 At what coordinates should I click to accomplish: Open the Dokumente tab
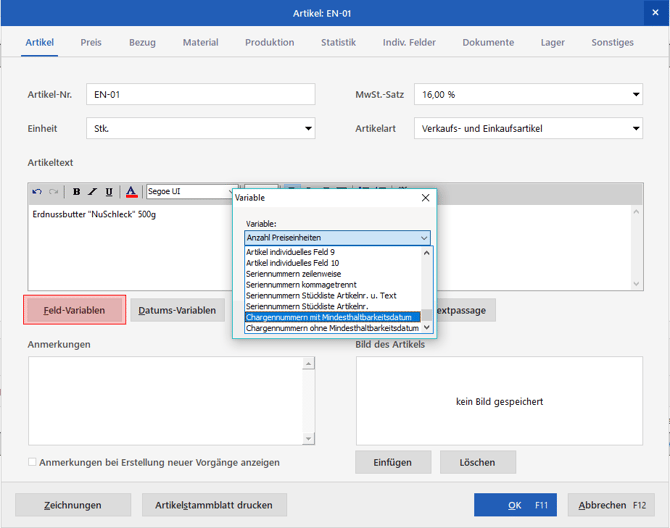(x=488, y=42)
